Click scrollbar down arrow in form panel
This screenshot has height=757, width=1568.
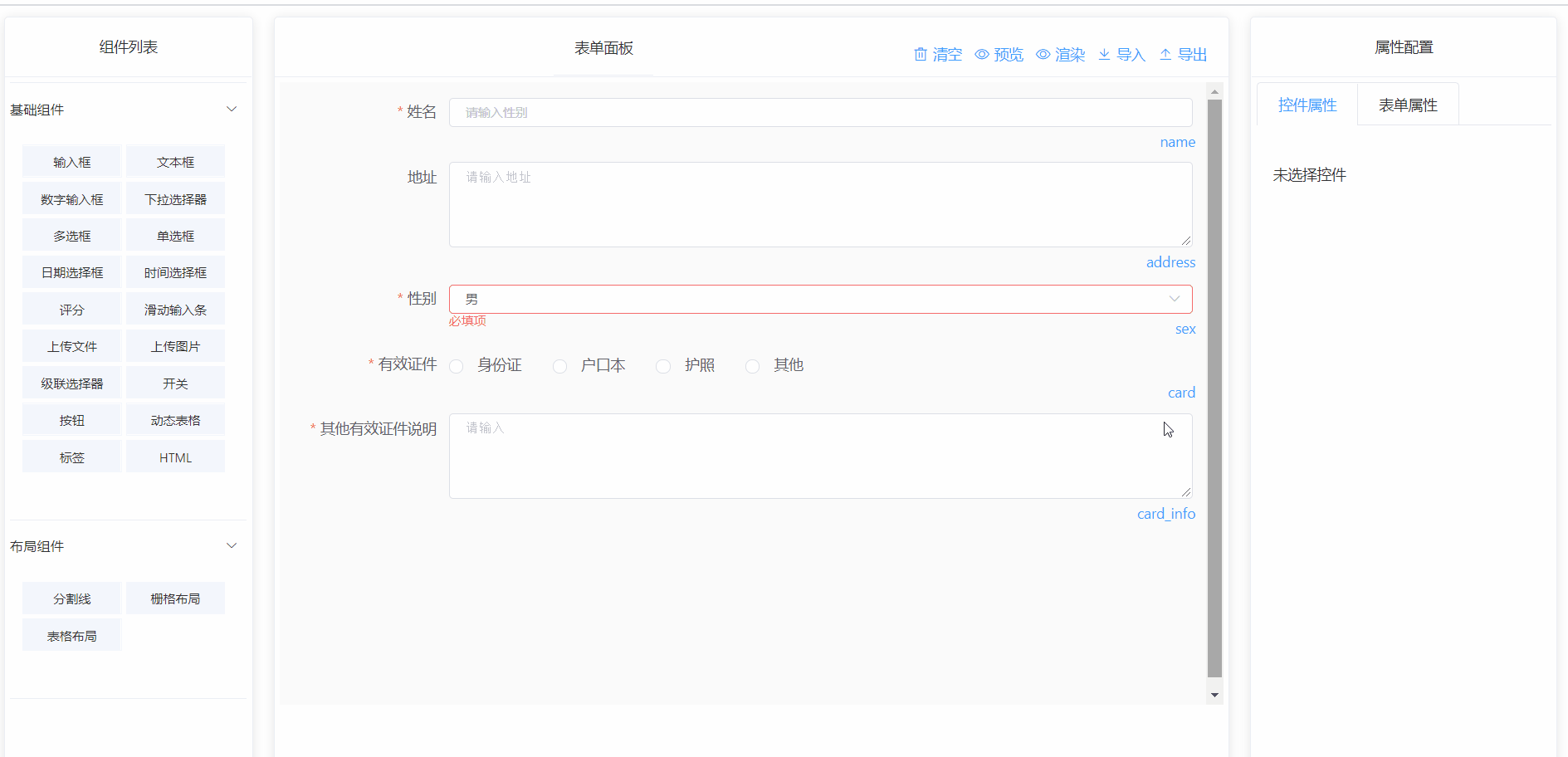1214,696
